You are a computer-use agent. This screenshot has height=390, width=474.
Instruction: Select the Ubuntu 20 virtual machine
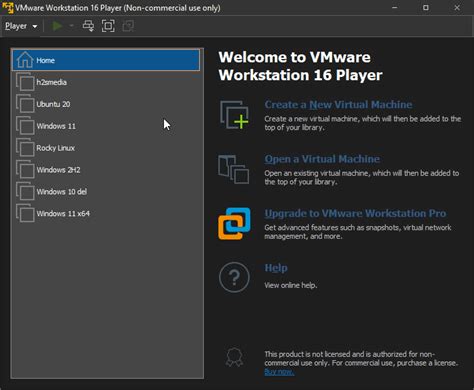click(x=106, y=104)
